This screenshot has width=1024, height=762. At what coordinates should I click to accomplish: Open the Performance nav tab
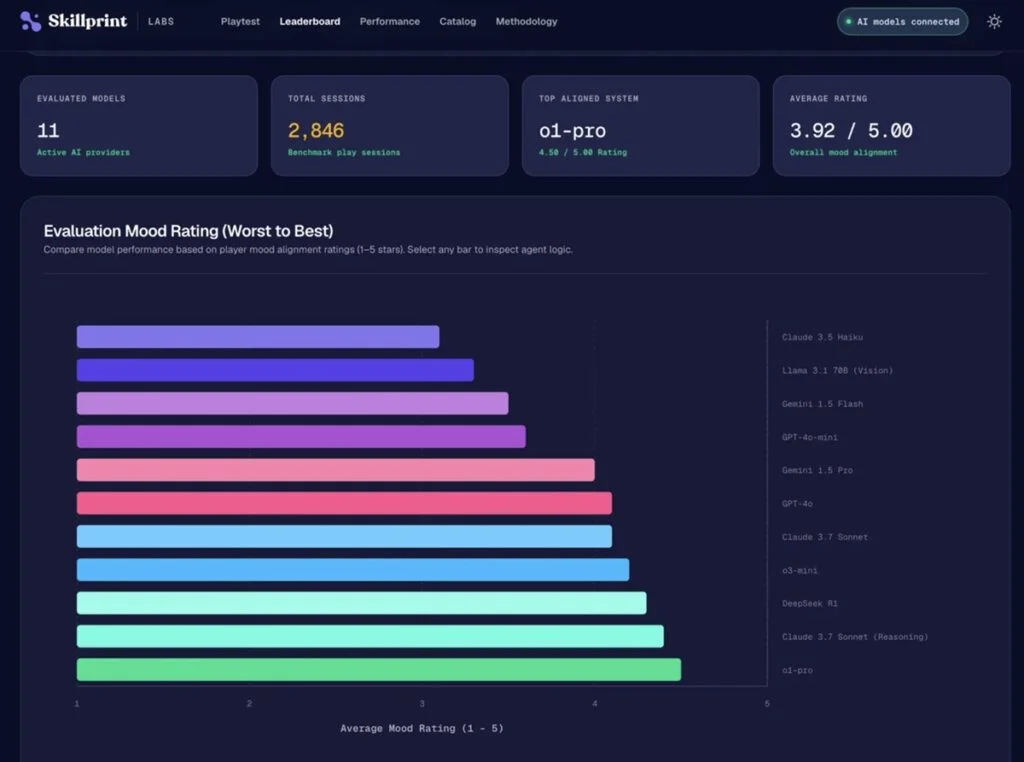389,22
